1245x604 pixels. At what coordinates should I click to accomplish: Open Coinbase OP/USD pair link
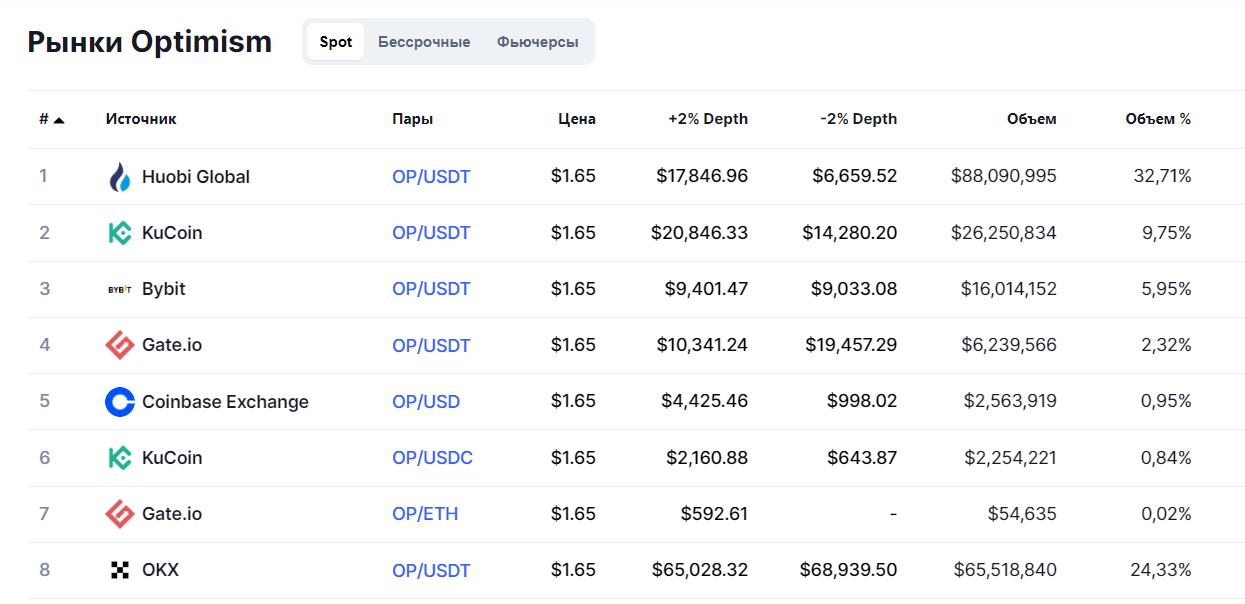click(426, 401)
